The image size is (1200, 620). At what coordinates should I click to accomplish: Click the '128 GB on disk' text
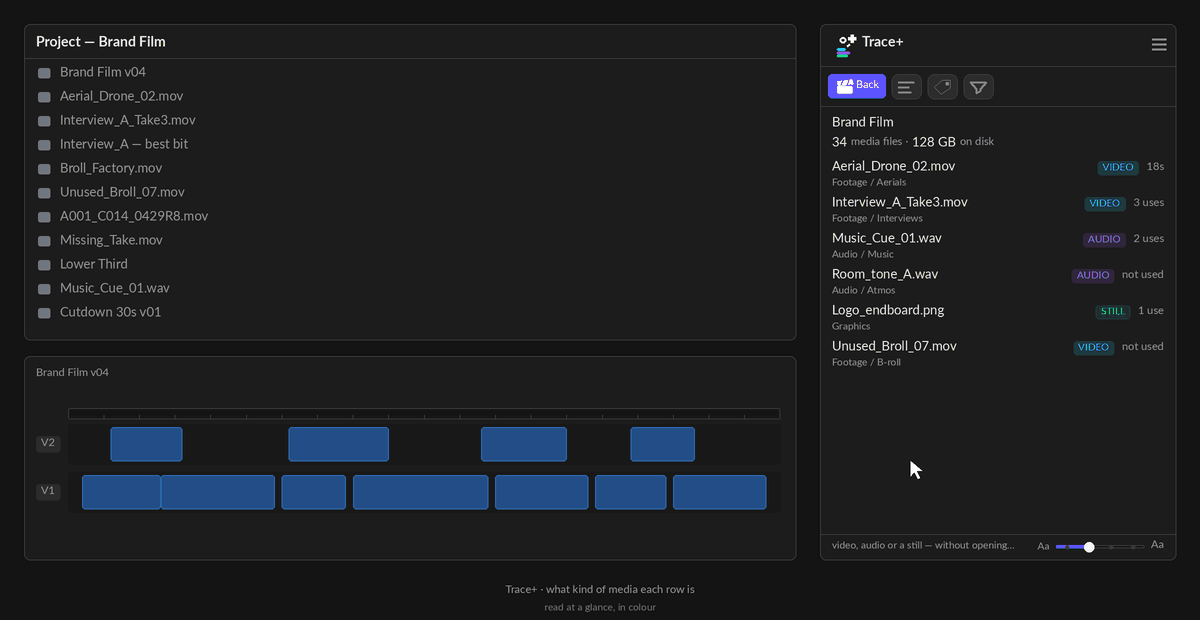953,142
